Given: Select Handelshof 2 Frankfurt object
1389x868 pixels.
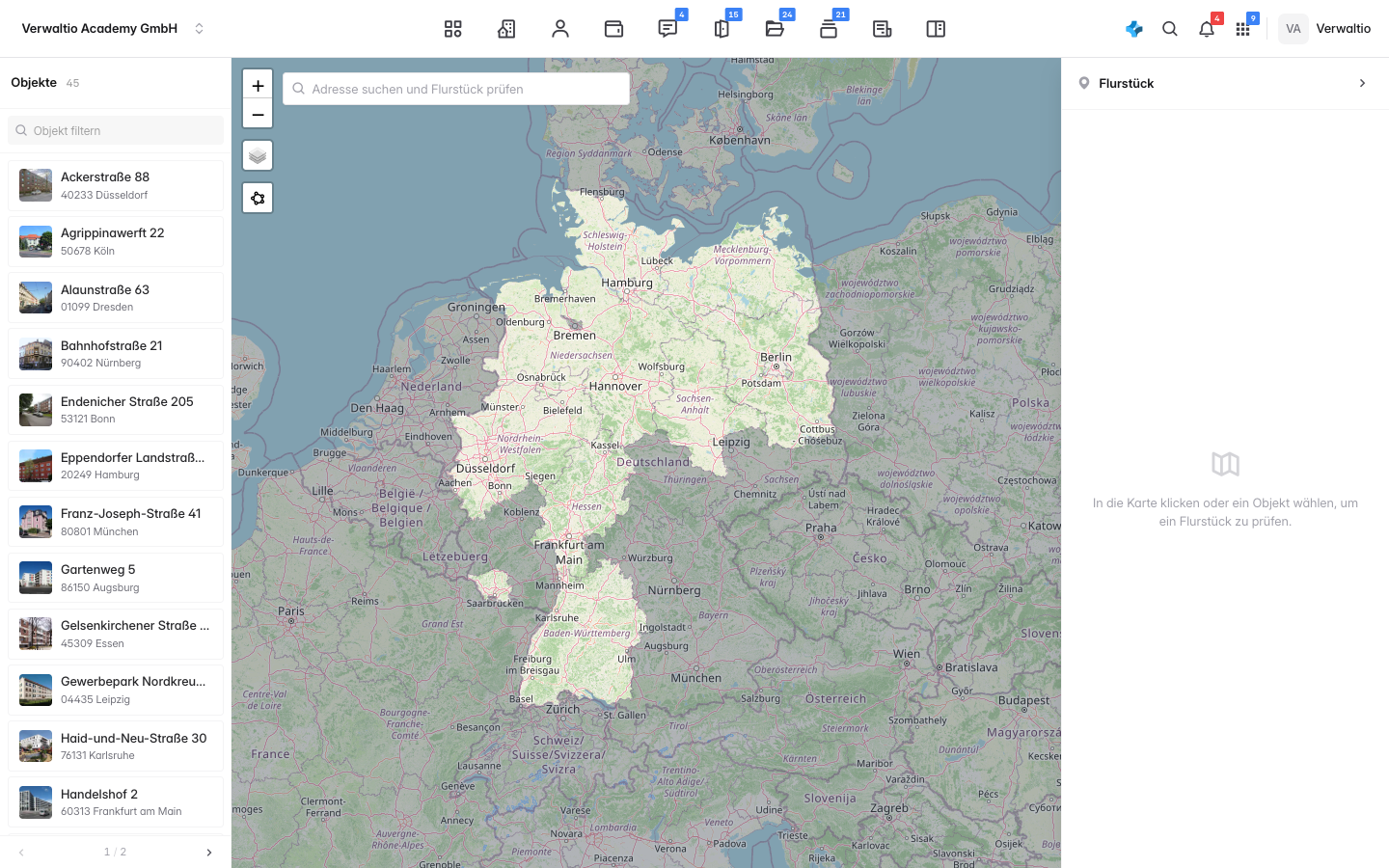Looking at the screenshot, I should point(116,801).
